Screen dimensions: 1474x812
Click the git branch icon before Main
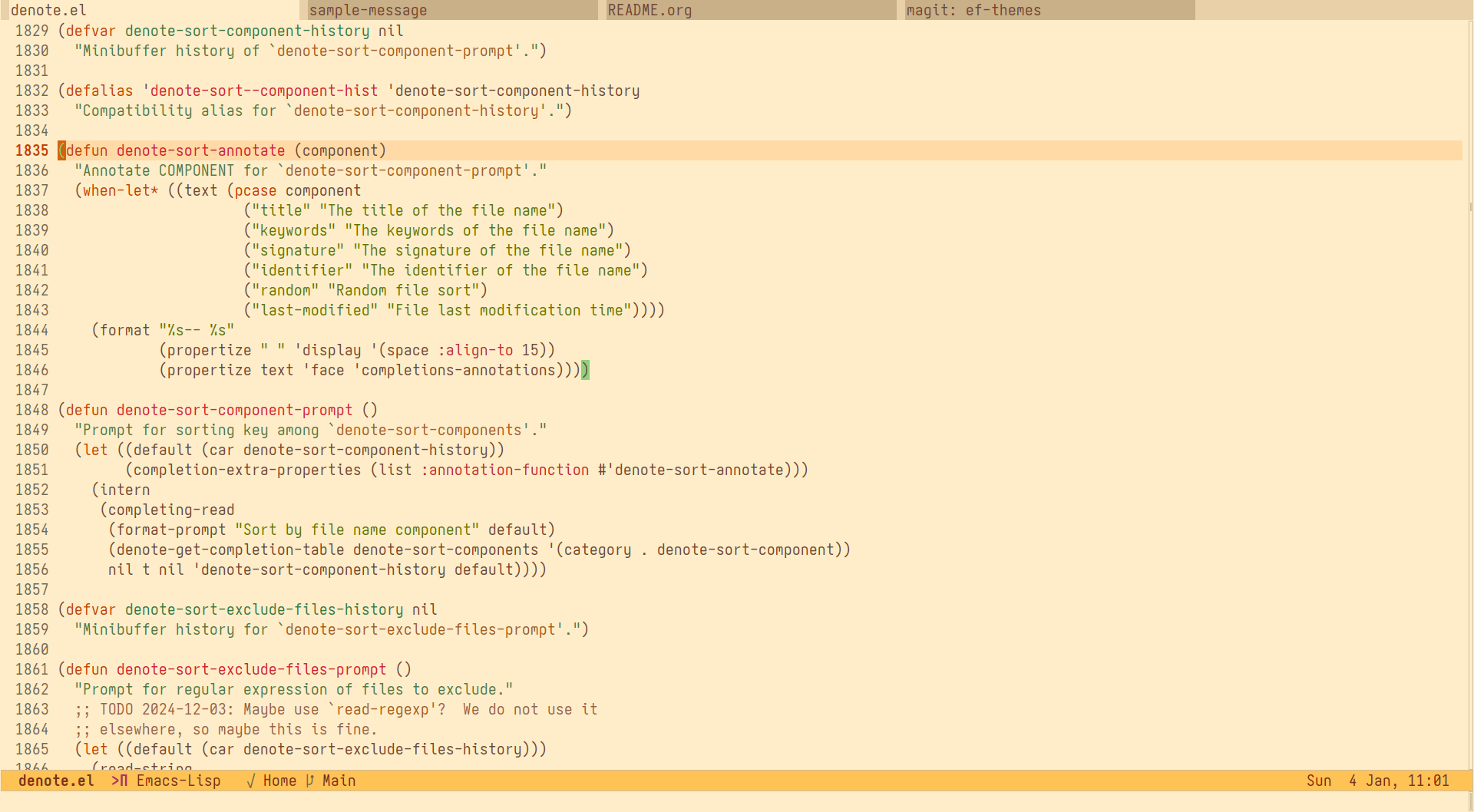pyautogui.click(x=309, y=781)
